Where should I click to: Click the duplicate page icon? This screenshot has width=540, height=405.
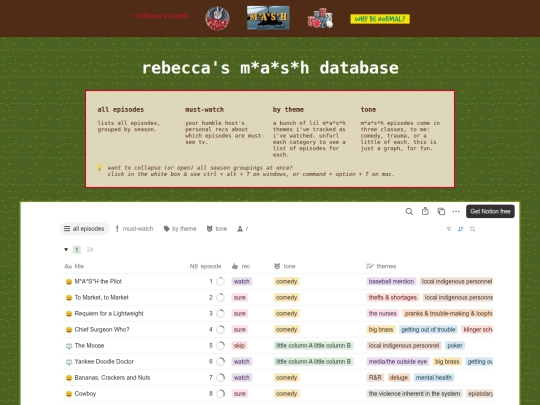point(441,211)
